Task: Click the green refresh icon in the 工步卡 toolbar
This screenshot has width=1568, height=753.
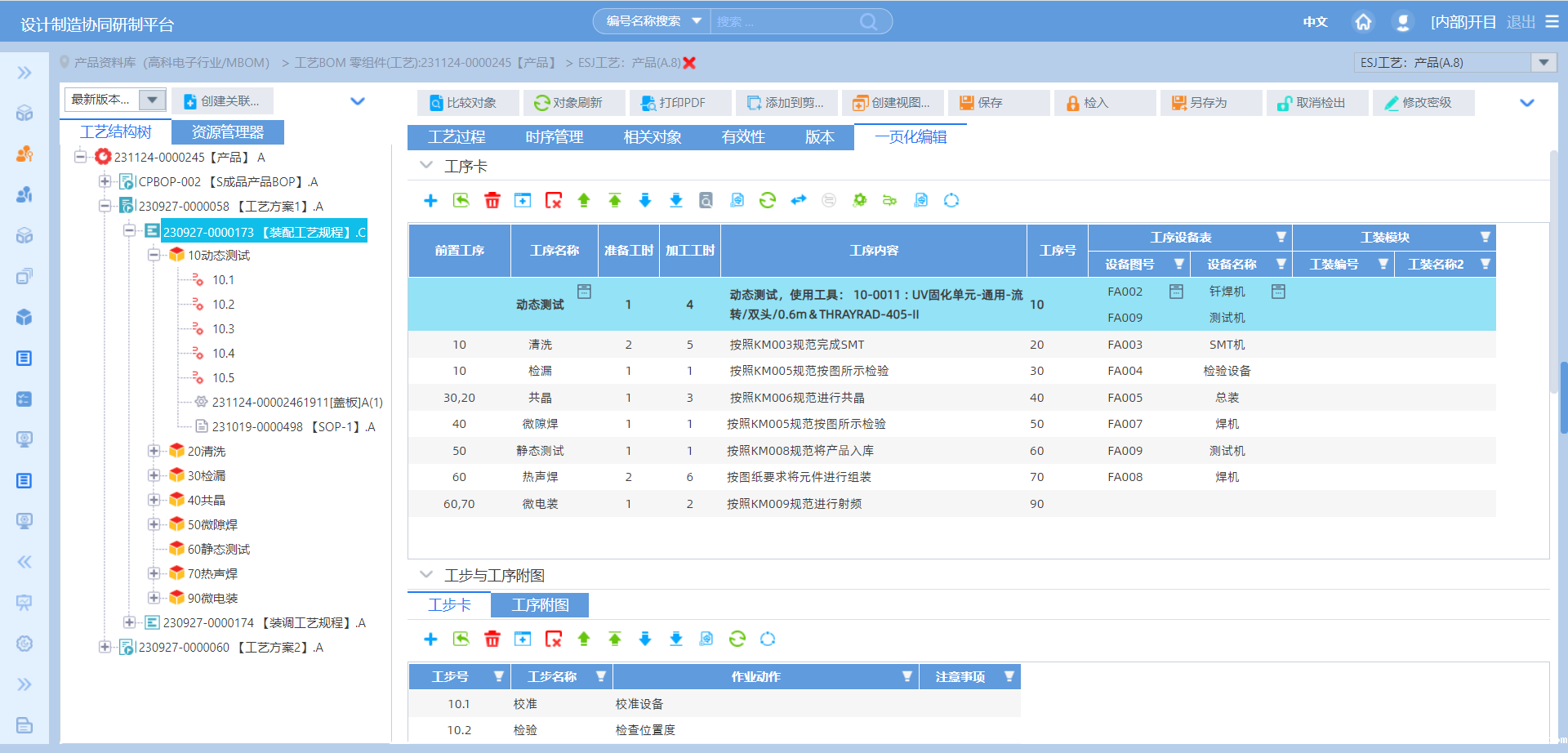Action: (737, 639)
